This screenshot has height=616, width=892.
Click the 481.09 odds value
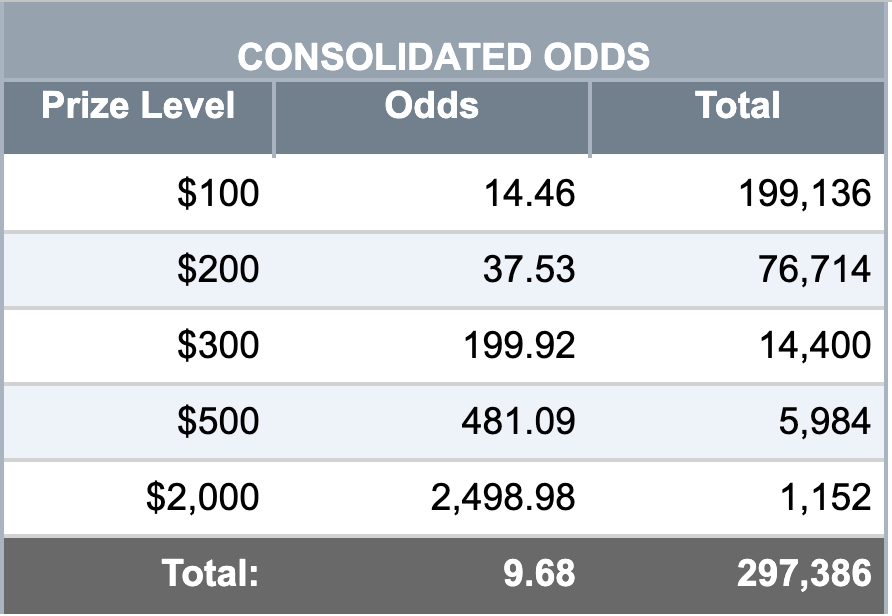click(518, 421)
